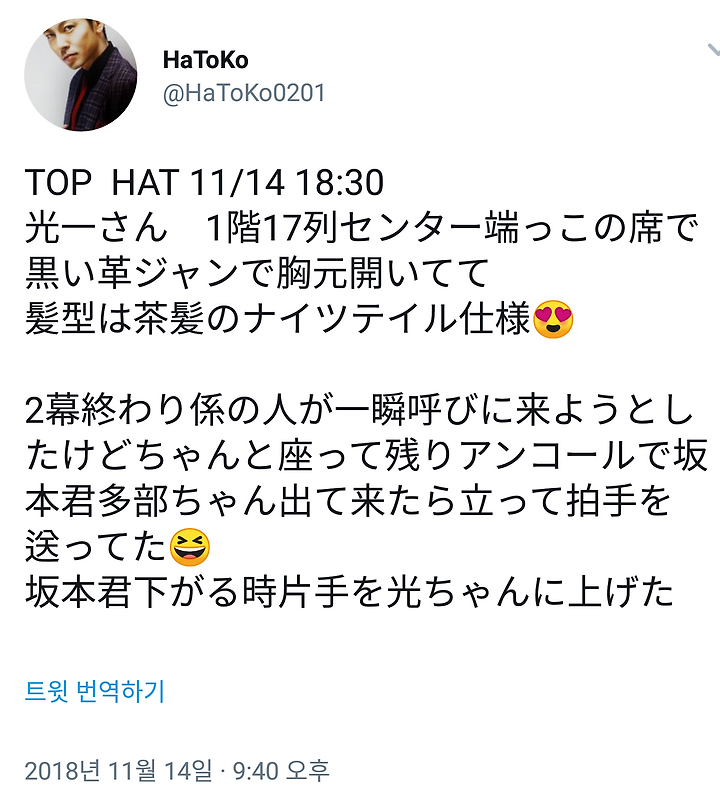Screen dimensions: 720x810
Task: Click the 9:40 오후 posting time
Action: tap(281, 771)
